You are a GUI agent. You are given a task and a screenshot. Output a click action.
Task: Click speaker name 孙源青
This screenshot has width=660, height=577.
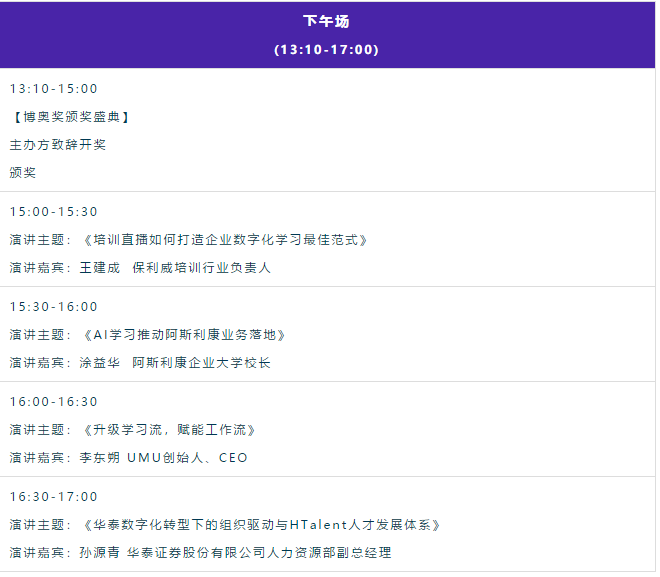tap(100, 553)
